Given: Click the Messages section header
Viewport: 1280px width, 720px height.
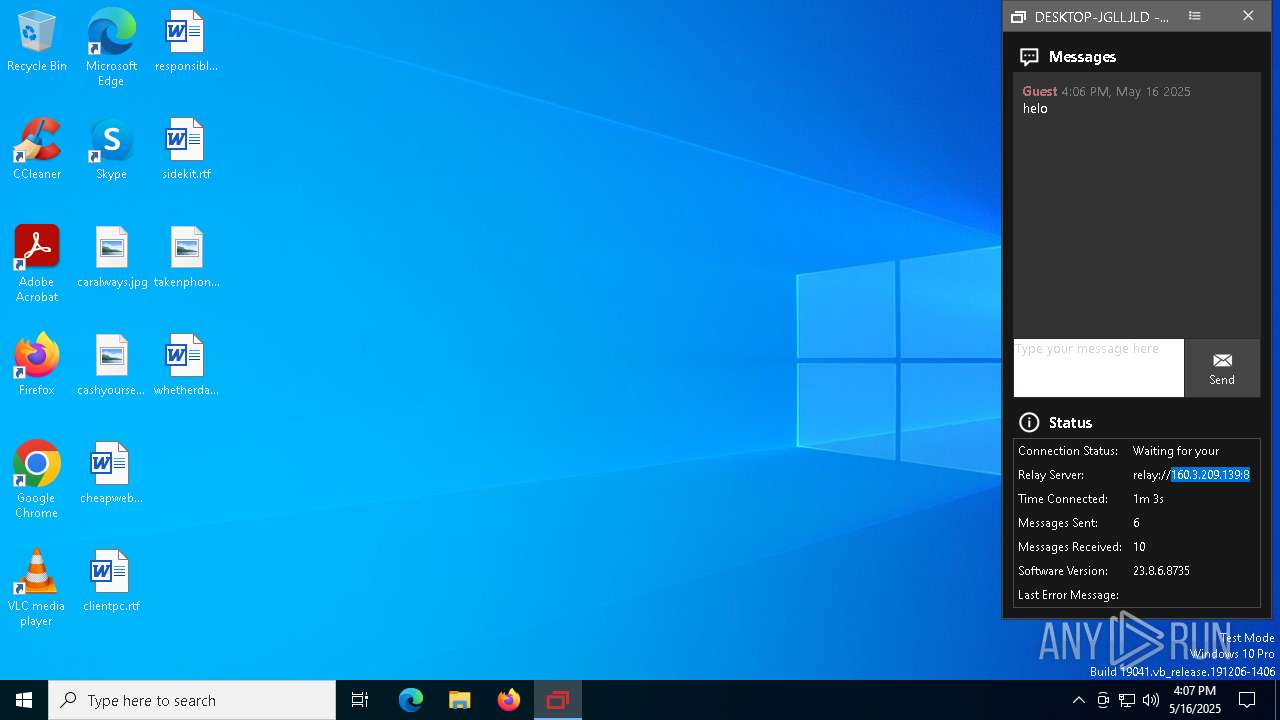Looking at the screenshot, I should pyautogui.click(x=1067, y=57).
